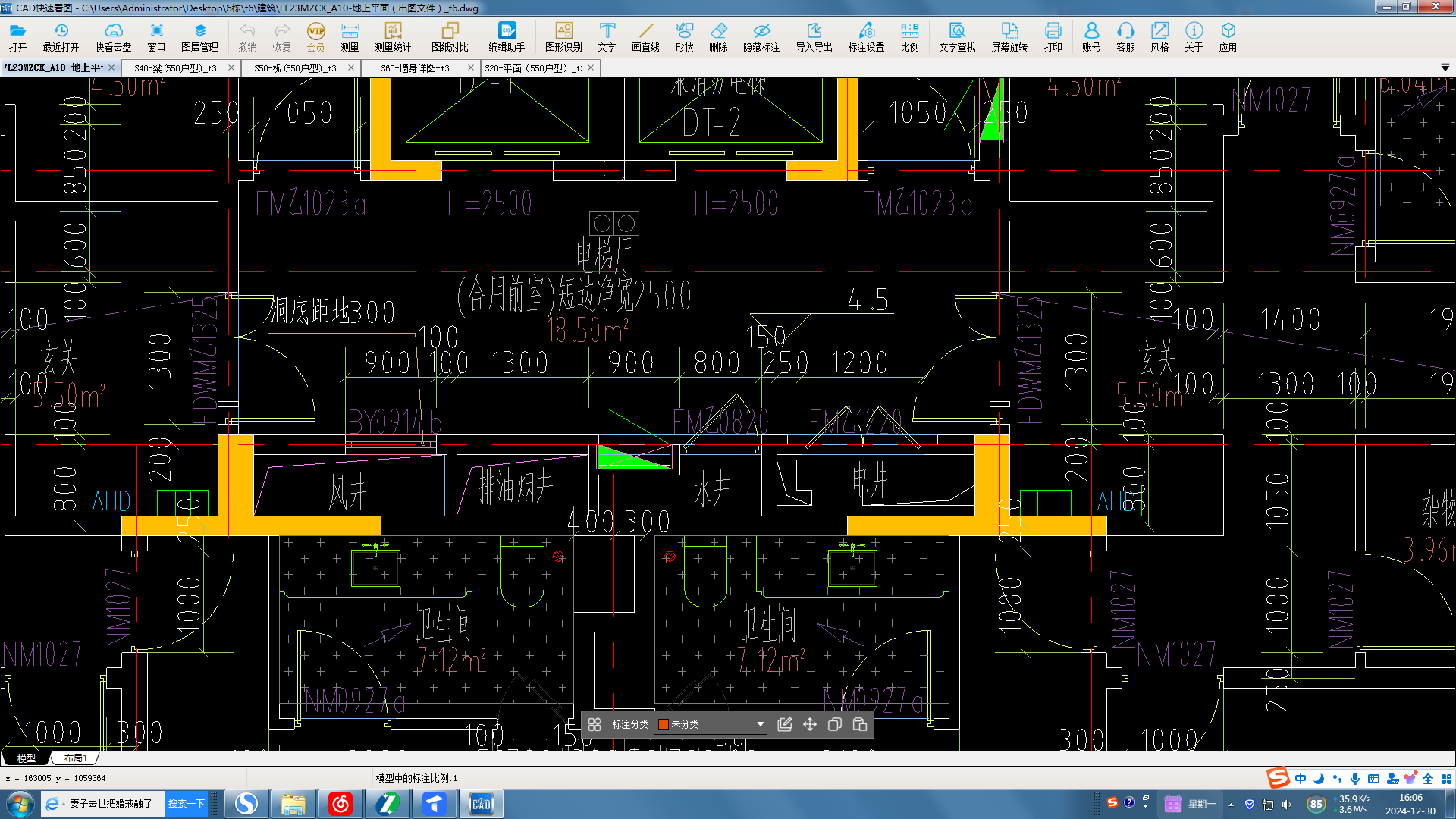Open the taskbar clock 16:06
This screenshot has width=1456, height=819.
click(1410, 804)
